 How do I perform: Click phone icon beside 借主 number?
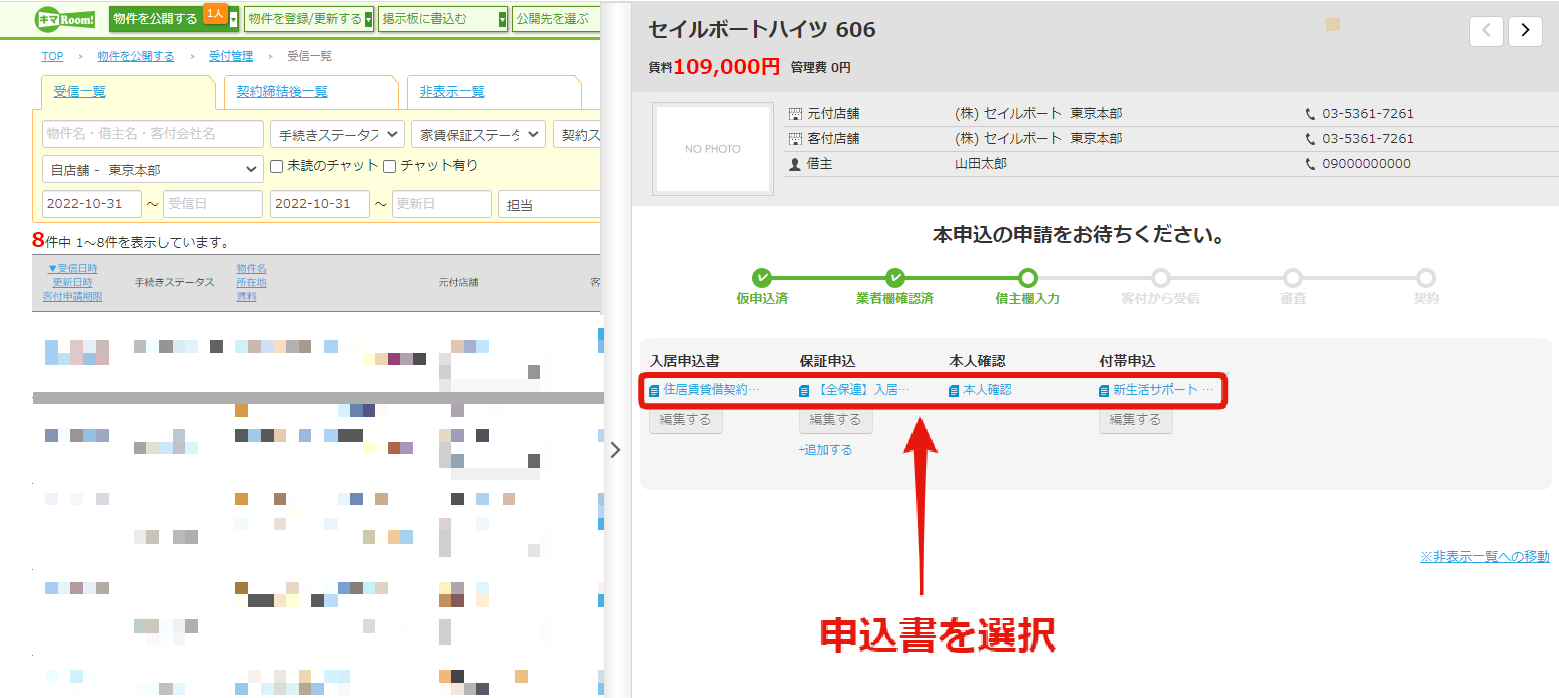(x=1311, y=164)
